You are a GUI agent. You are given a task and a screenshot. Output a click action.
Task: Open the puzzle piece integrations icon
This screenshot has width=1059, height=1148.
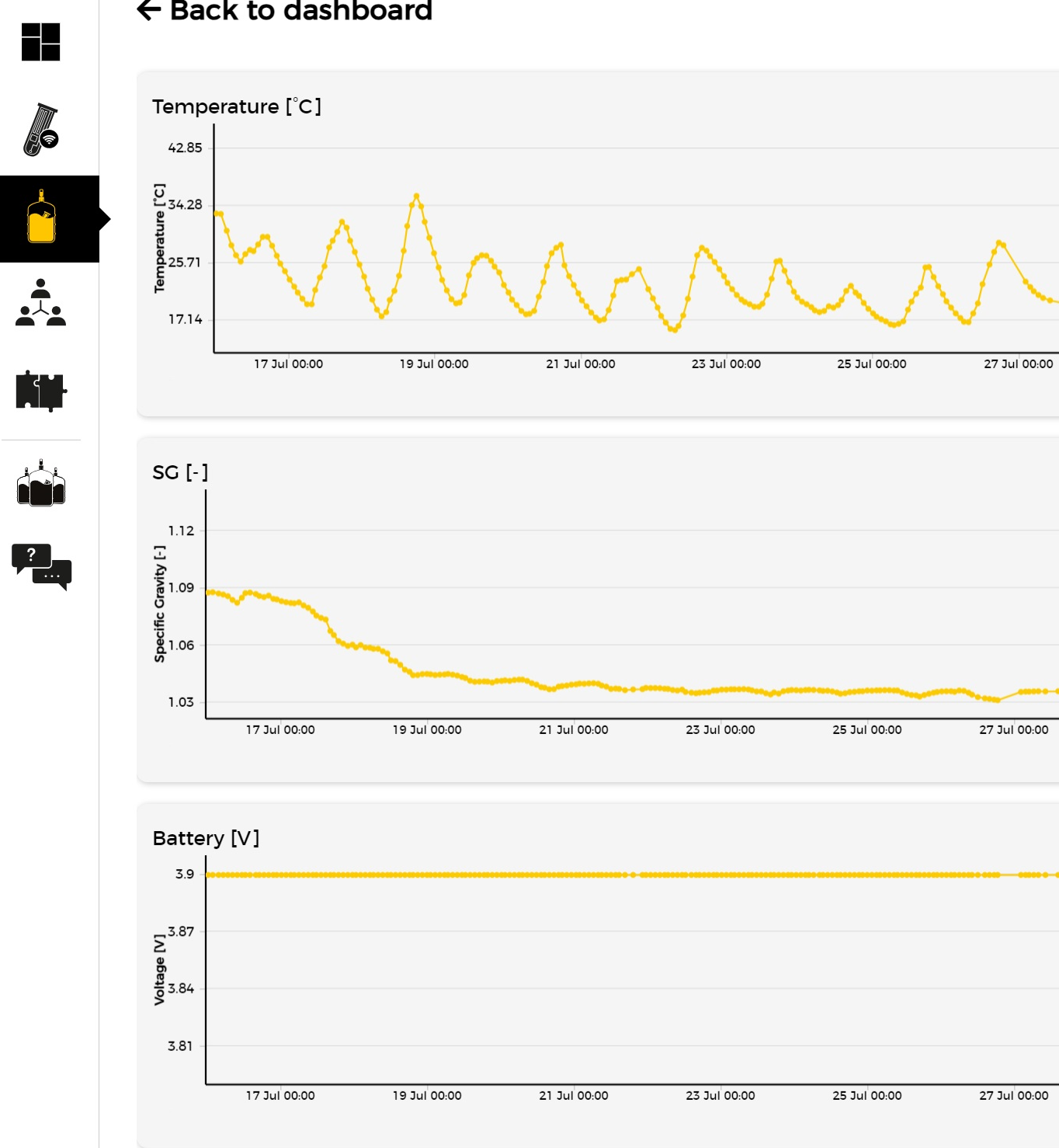[x=41, y=391]
